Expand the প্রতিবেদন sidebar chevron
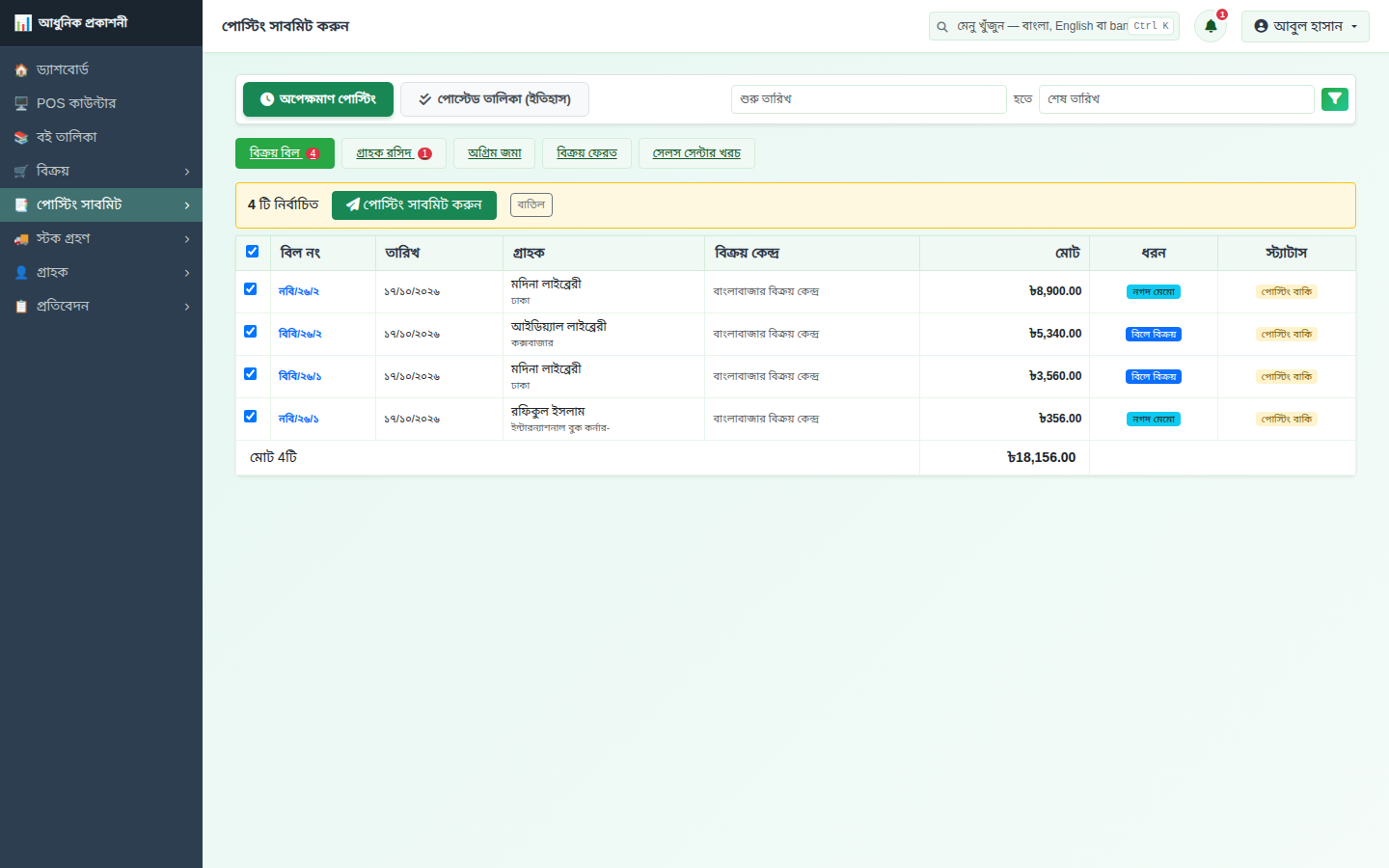1389x868 pixels. (x=187, y=307)
